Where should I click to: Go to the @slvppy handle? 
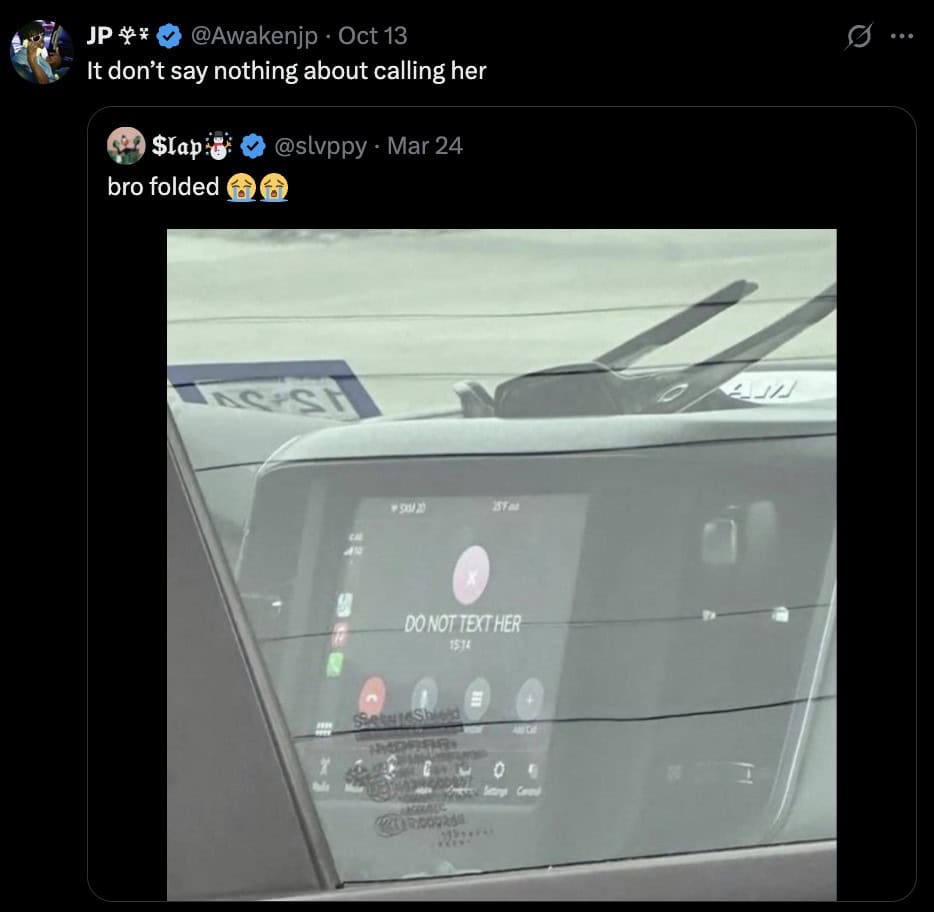click(319, 146)
